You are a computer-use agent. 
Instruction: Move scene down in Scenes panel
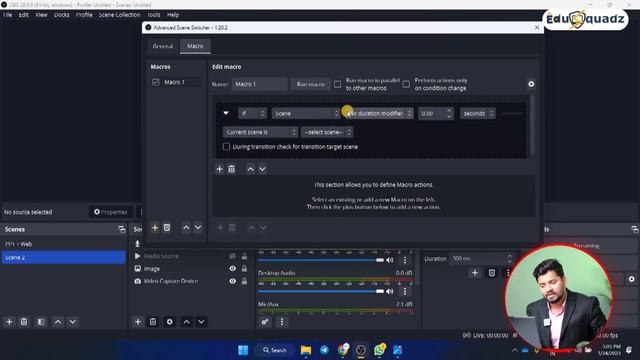pyautogui.click(x=73, y=322)
